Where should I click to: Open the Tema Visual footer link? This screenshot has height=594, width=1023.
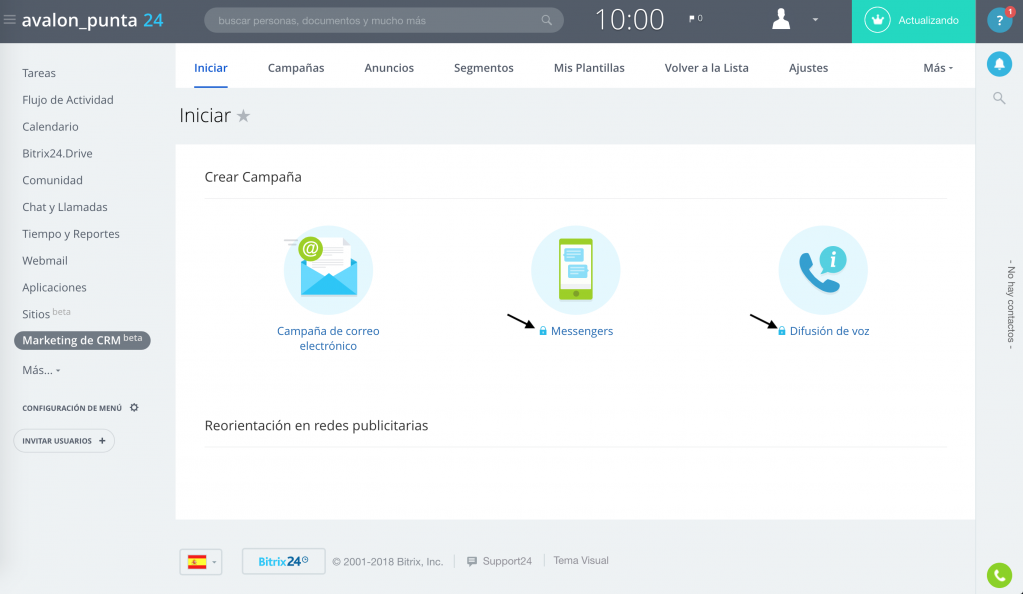coord(581,561)
